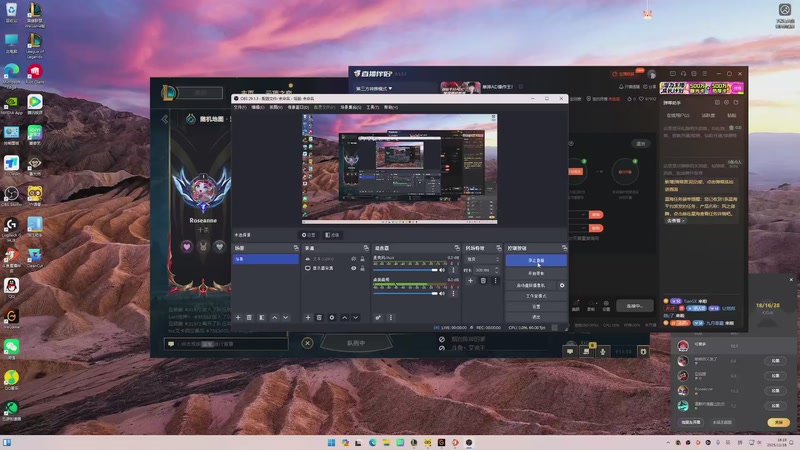This screenshot has height=450, width=800.
Task: Add a new scene in OBS
Action: (x=237, y=317)
